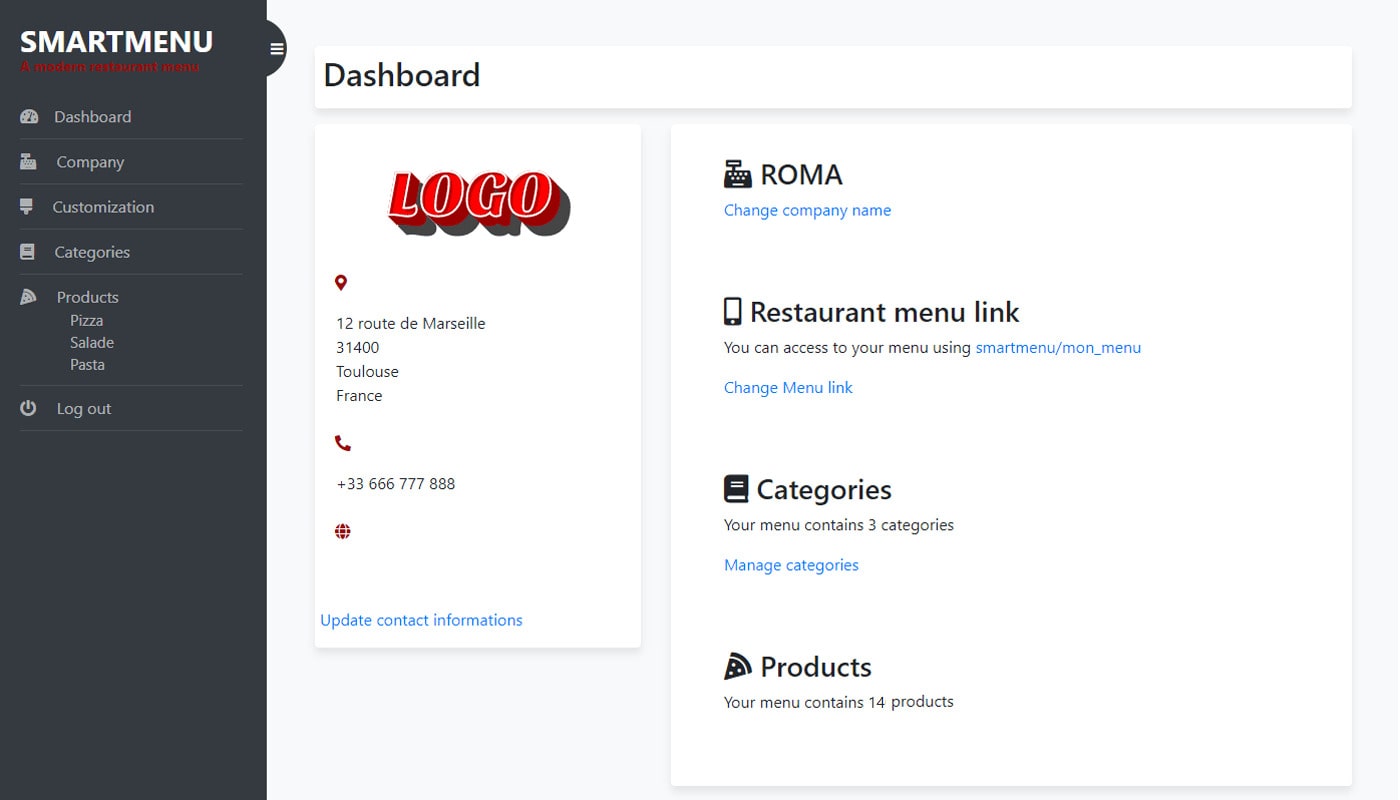Screen dimensions: 1400x800
Task: Click the book icon next to Categories heading
Action: [x=28, y=251]
